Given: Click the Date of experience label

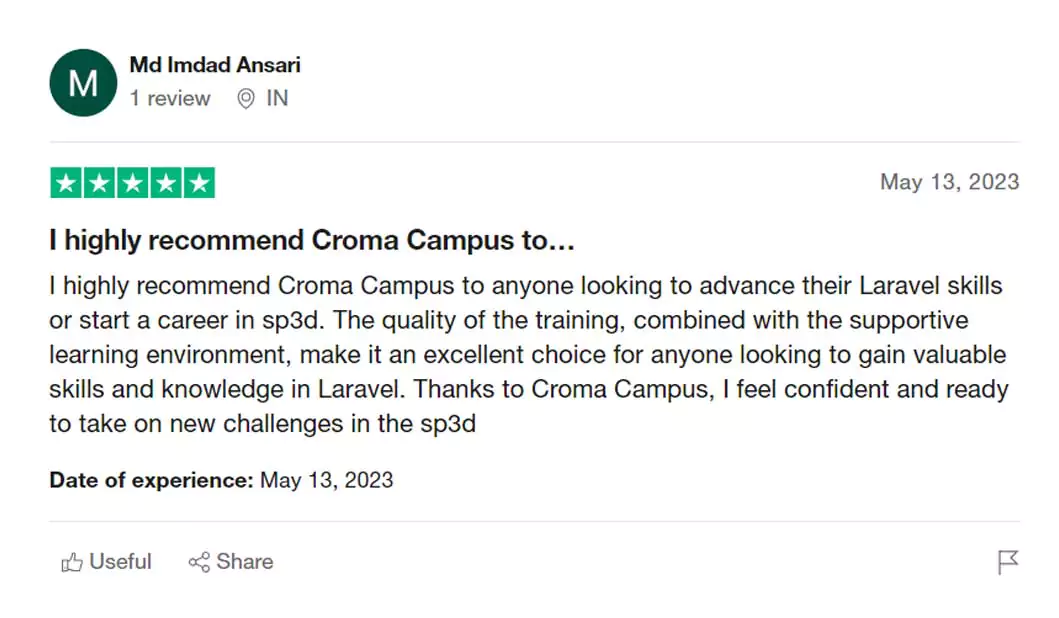Looking at the screenshot, I should click(151, 480).
